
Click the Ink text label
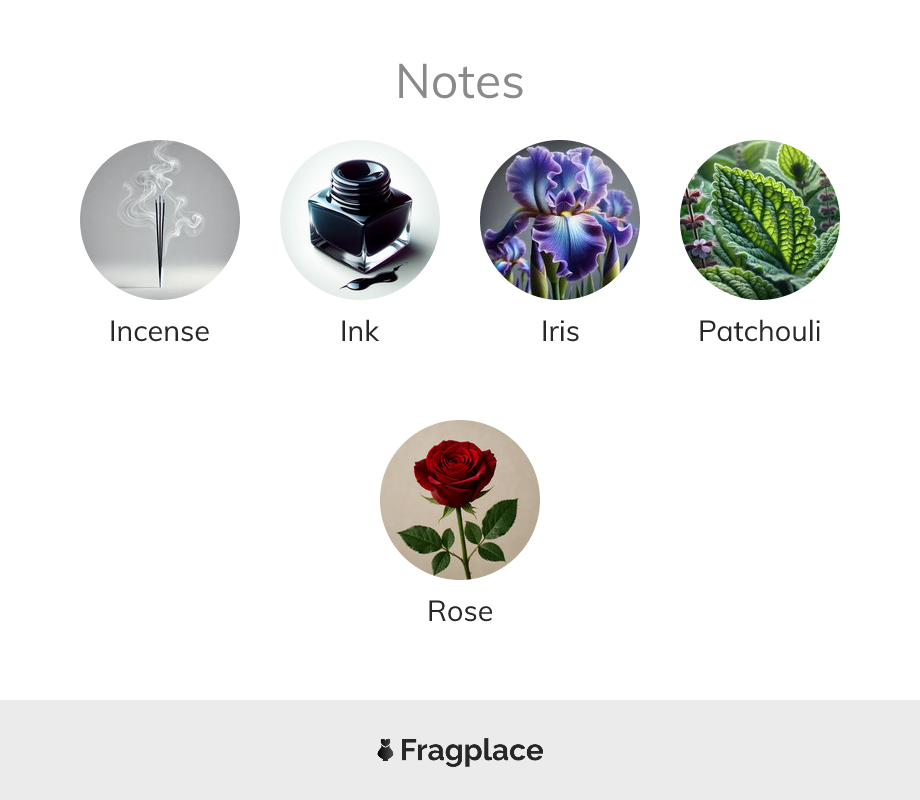click(360, 331)
